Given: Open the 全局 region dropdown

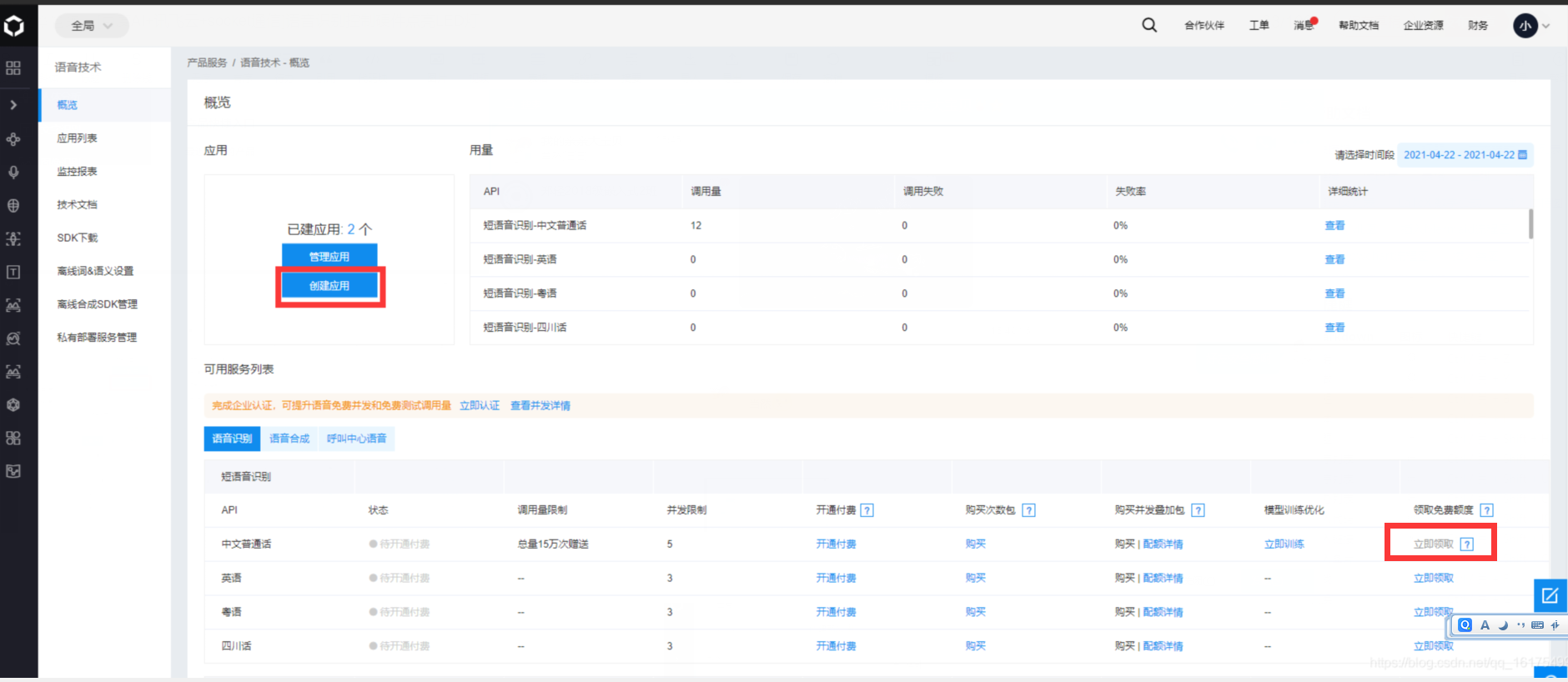Looking at the screenshot, I should click(92, 26).
